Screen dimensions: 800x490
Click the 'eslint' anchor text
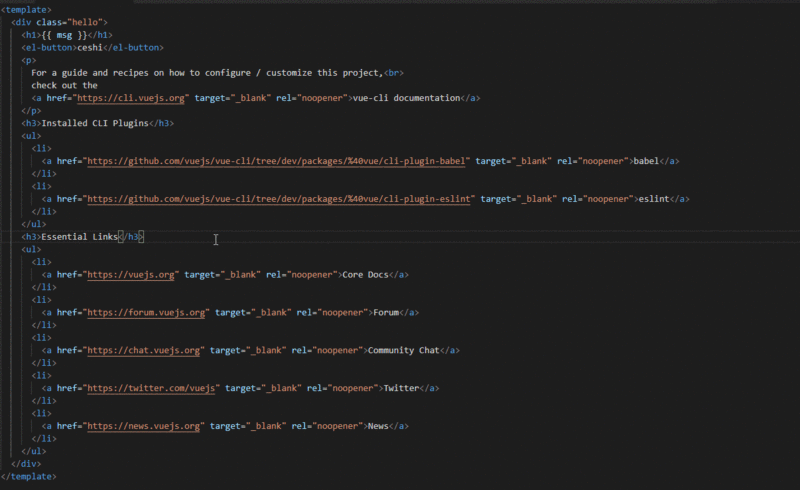(654, 199)
